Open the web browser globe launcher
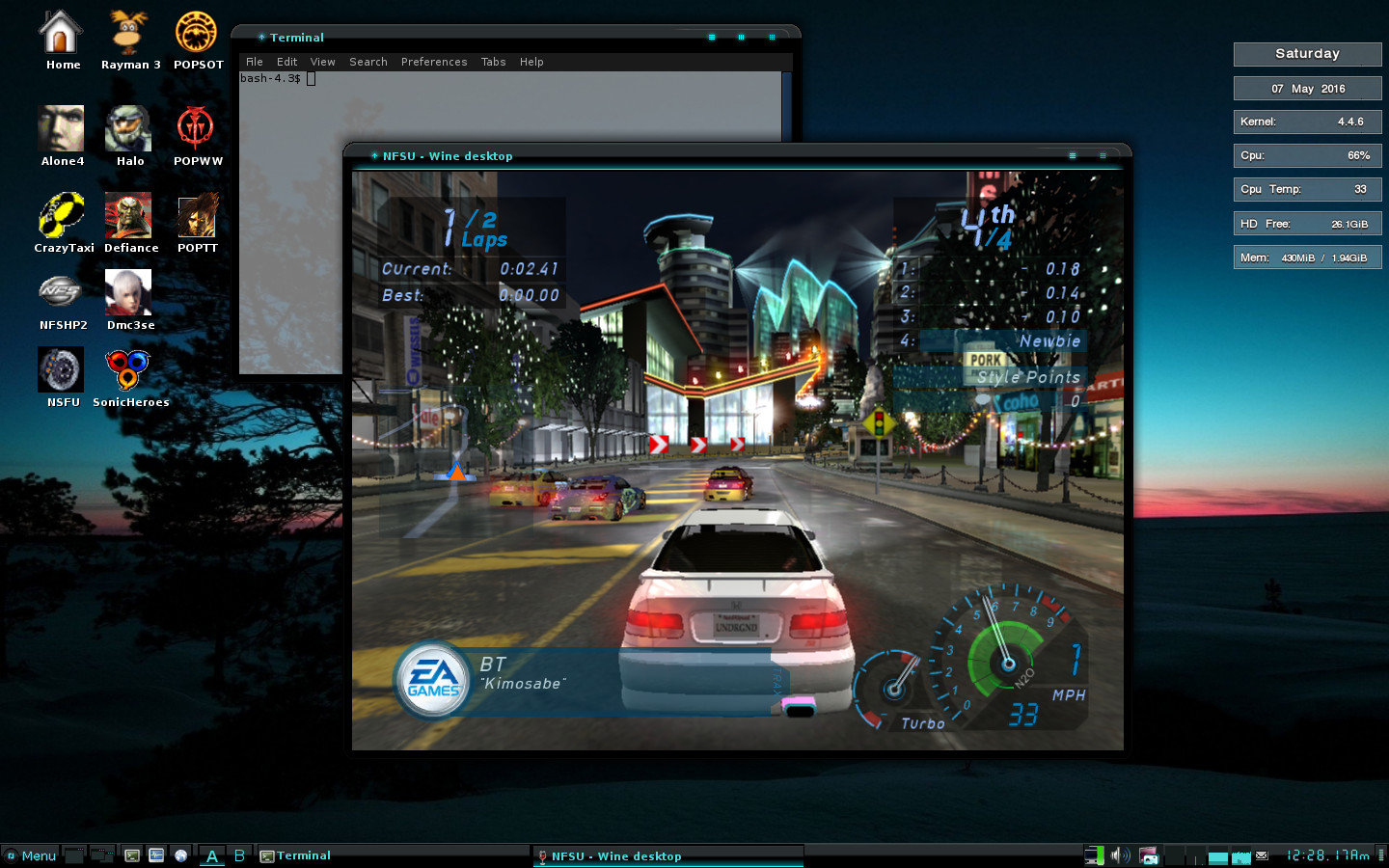 point(180,855)
